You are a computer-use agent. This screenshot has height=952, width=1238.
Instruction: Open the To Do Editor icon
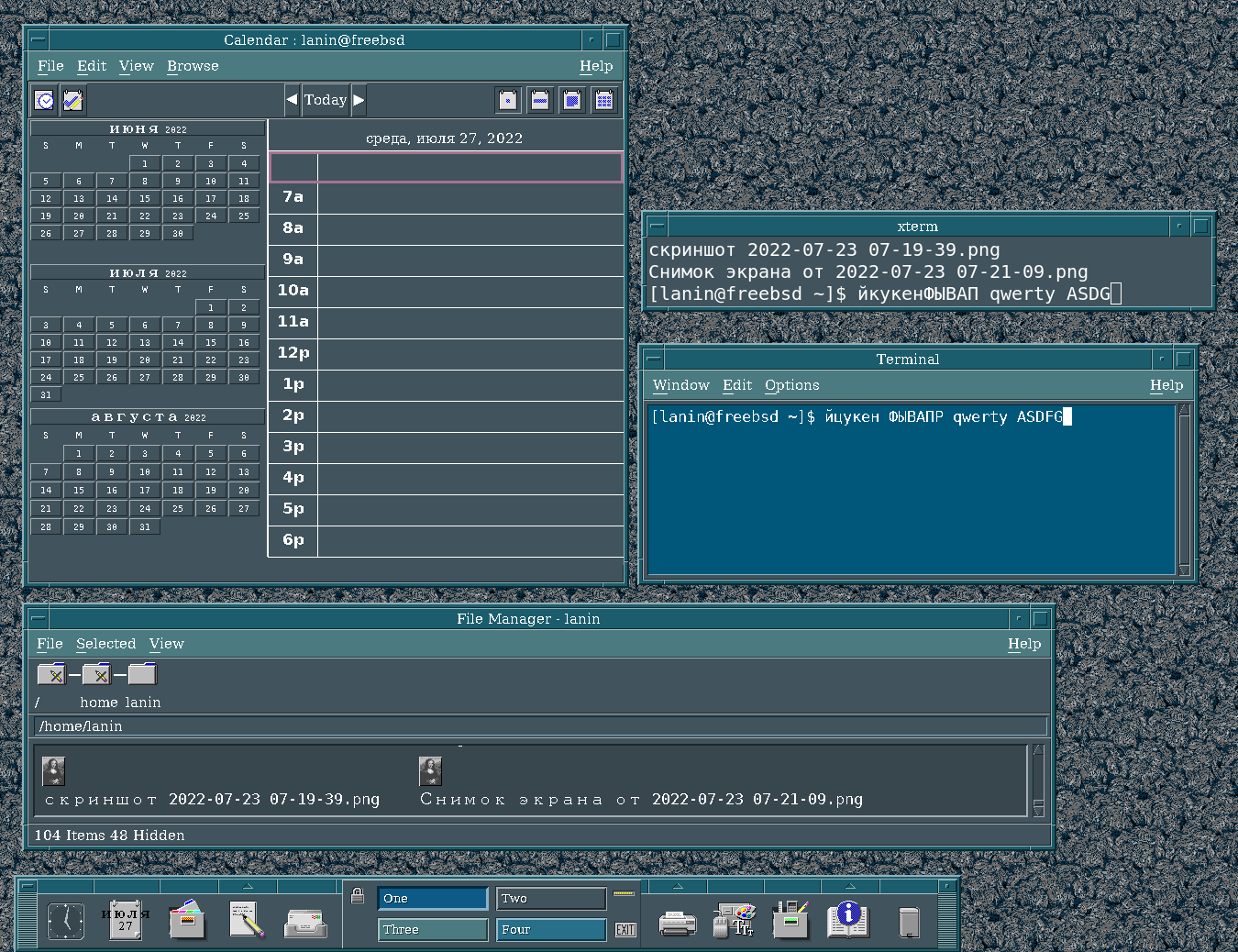[73, 100]
